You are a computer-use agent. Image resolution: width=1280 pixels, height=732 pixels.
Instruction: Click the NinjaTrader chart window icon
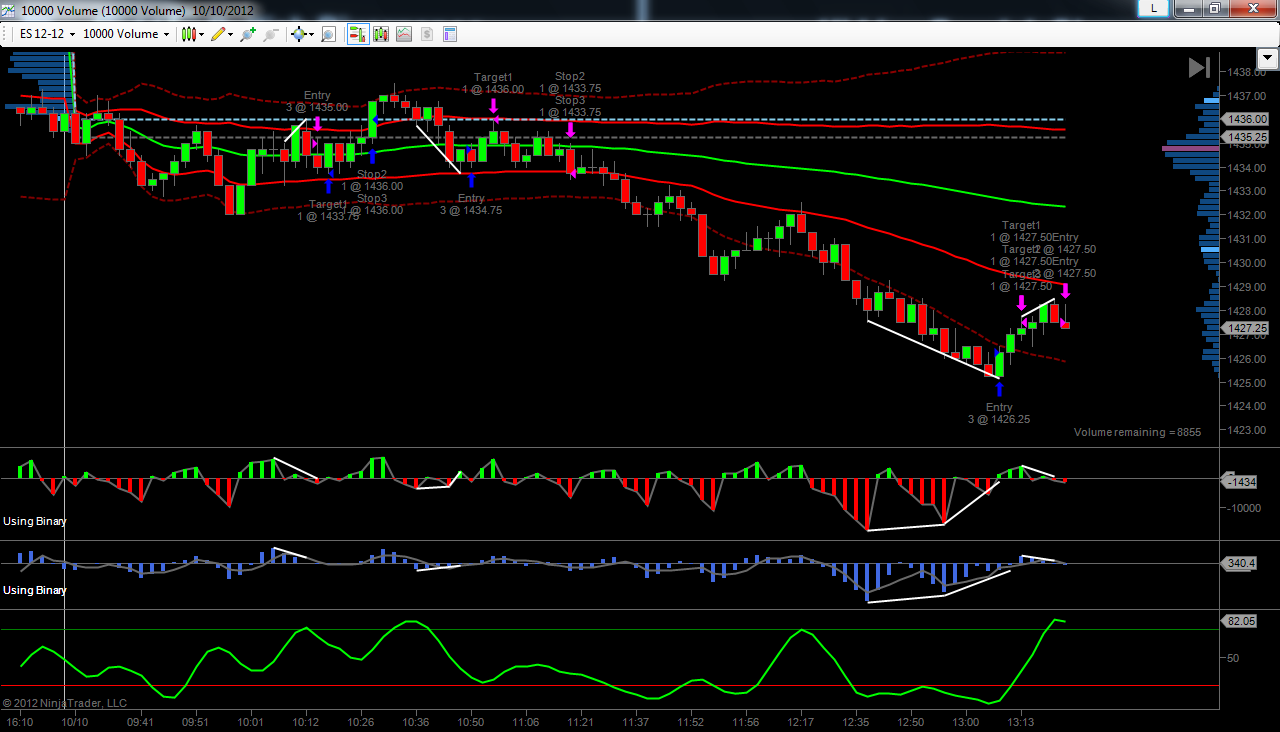(x=9, y=10)
